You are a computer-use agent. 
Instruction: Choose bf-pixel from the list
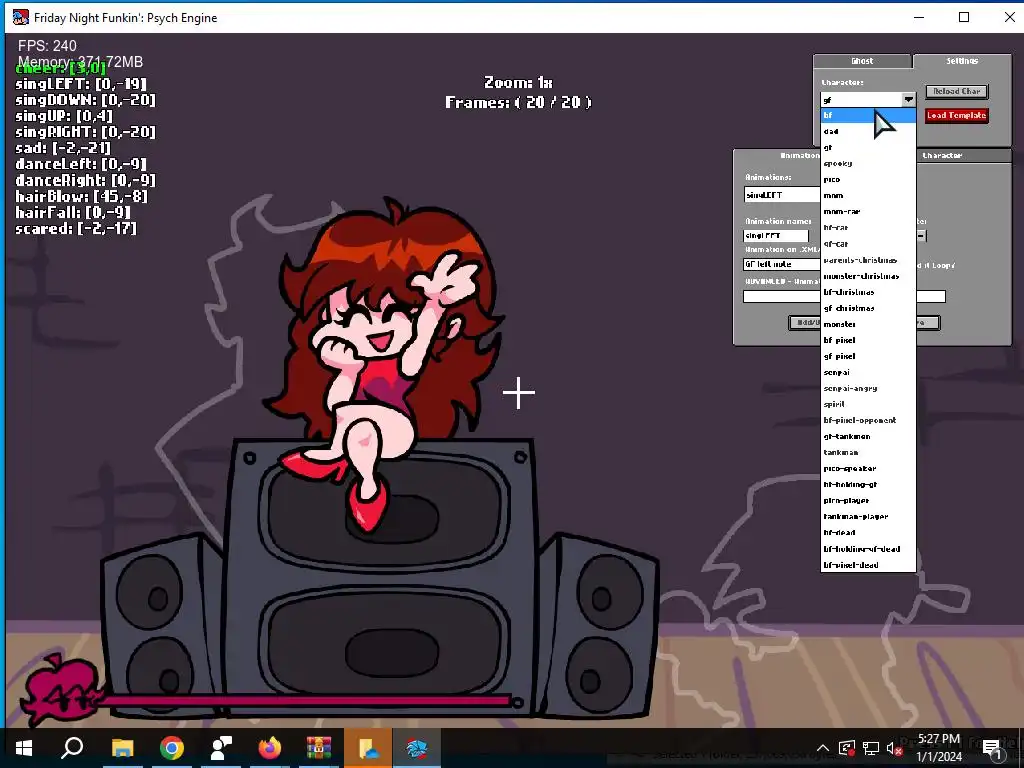pyautogui.click(x=868, y=340)
